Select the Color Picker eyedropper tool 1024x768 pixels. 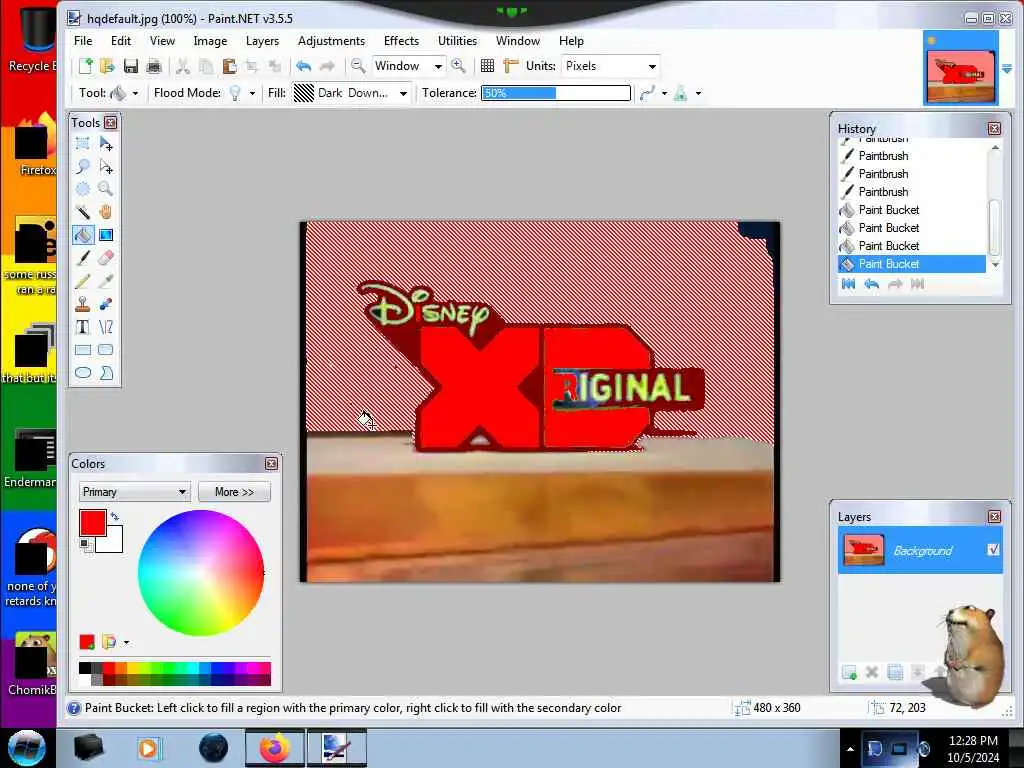pyautogui.click(x=106, y=281)
